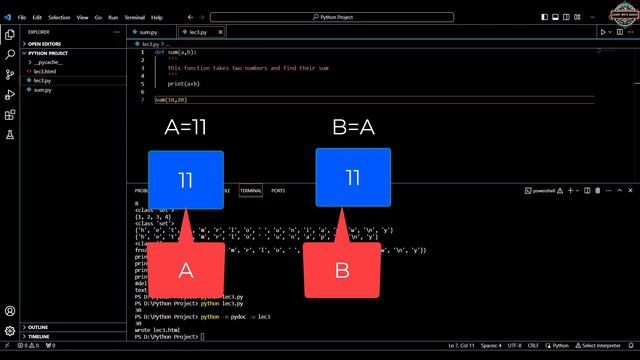Change indentation via Spaces: 4
The height and width of the screenshot is (360, 640).
[x=491, y=346]
